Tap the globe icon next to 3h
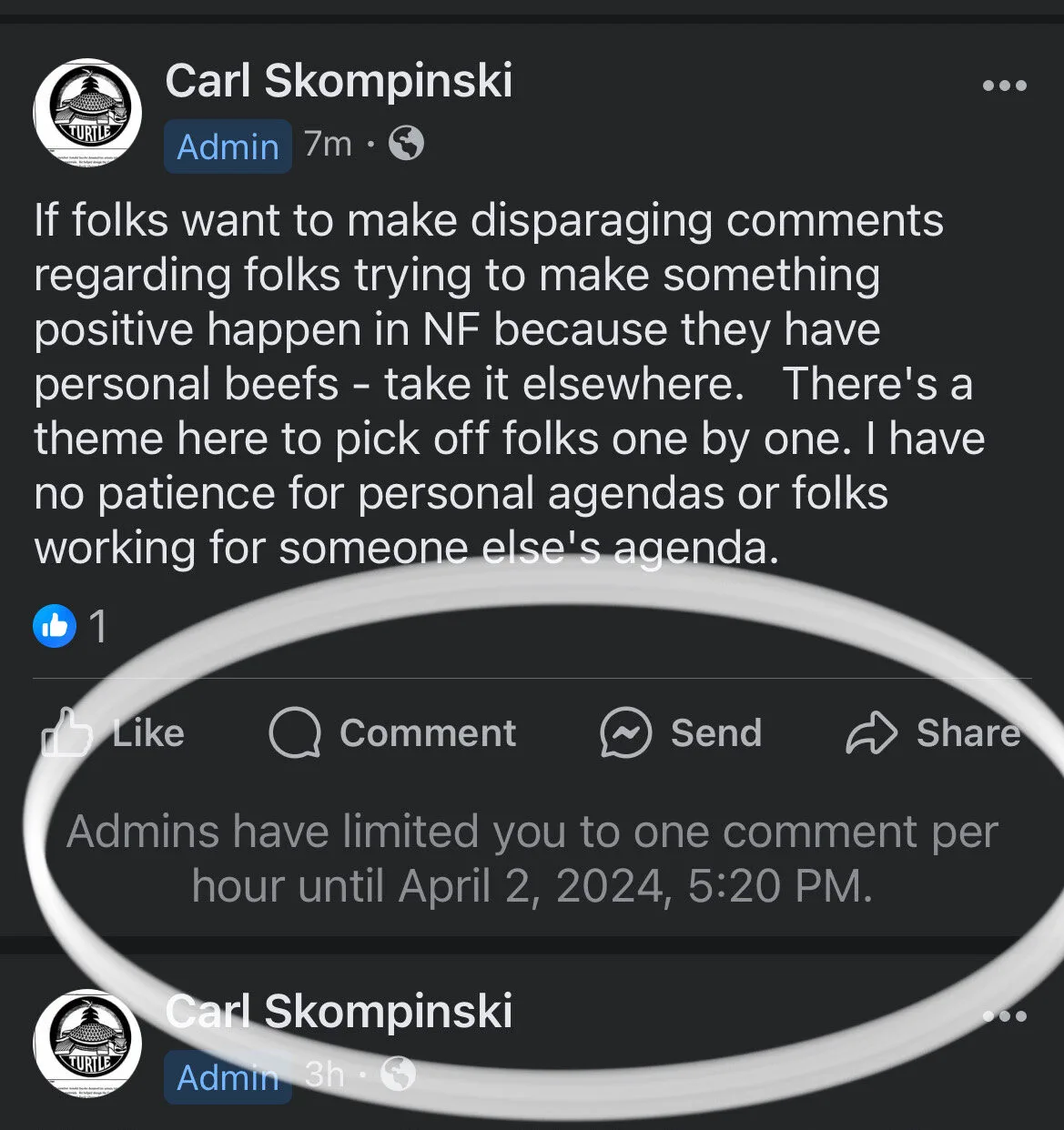The width and height of the screenshot is (1064, 1130). [398, 1074]
